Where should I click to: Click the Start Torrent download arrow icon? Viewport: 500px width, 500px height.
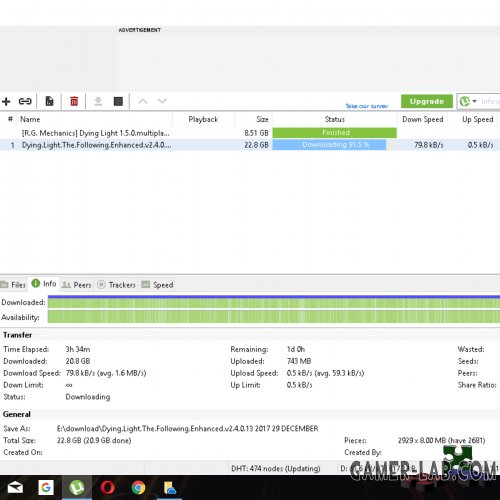tap(98, 101)
